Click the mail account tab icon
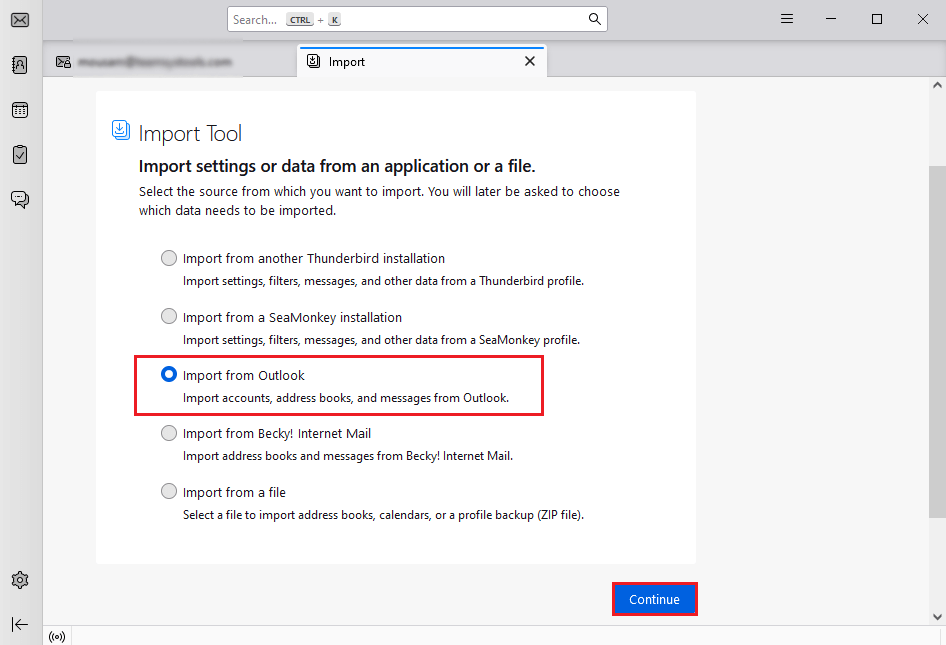Viewport: 946px width, 645px height. tap(63, 62)
